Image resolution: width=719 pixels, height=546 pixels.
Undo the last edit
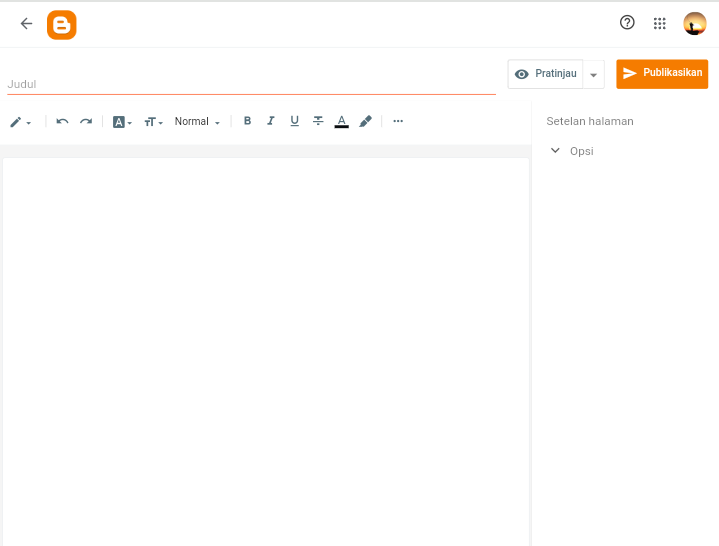pyautogui.click(x=62, y=121)
